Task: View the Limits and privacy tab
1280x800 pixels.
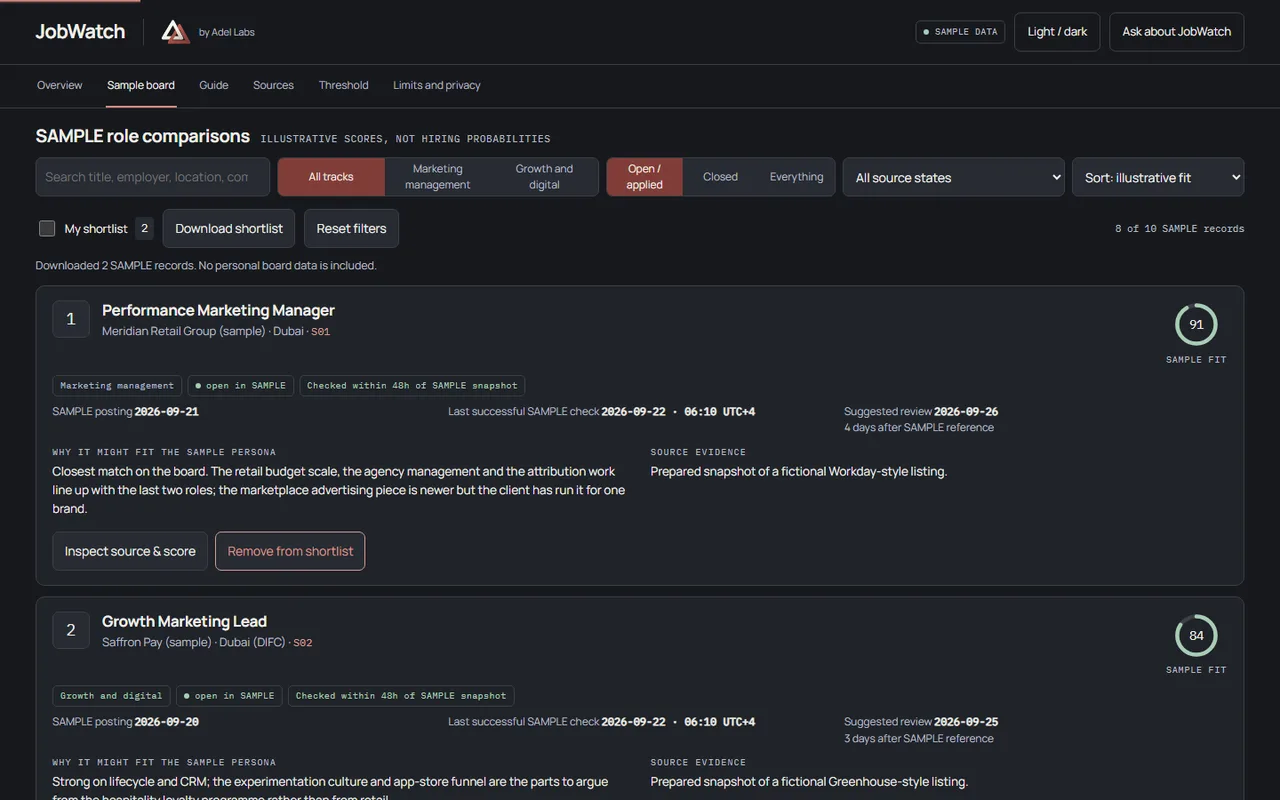Action: (x=437, y=85)
